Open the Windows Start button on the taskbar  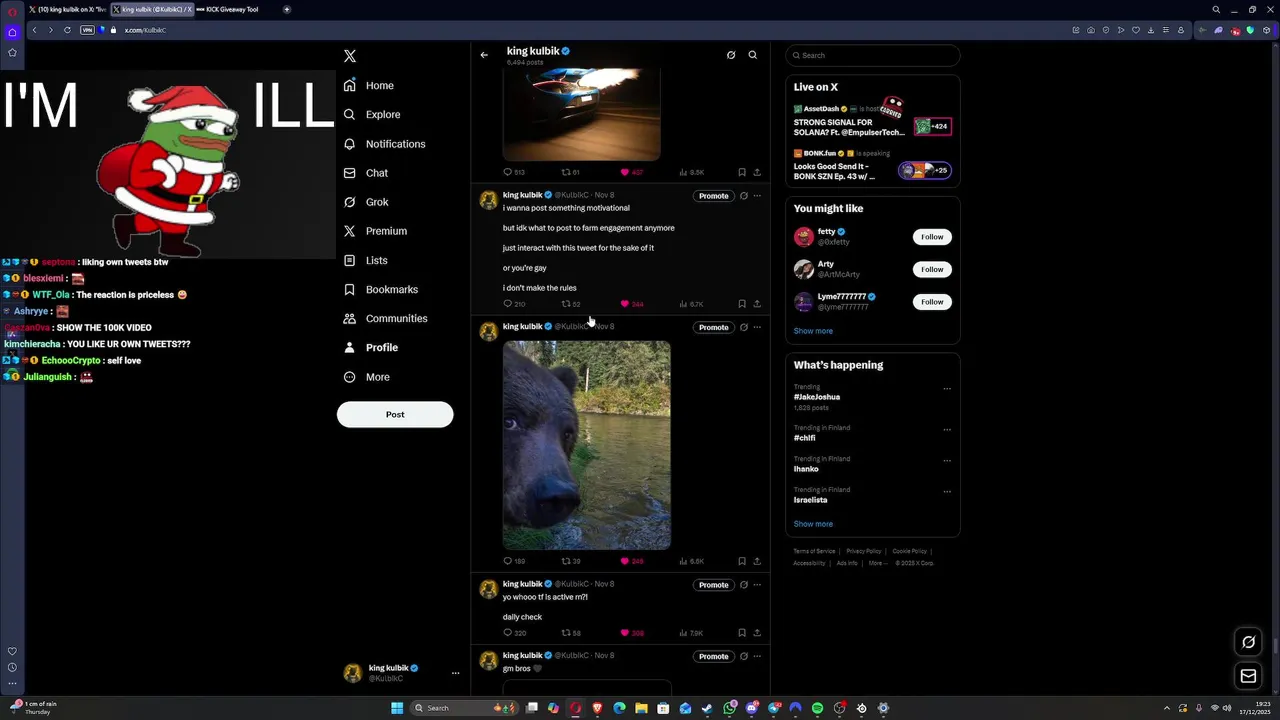click(397, 708)
